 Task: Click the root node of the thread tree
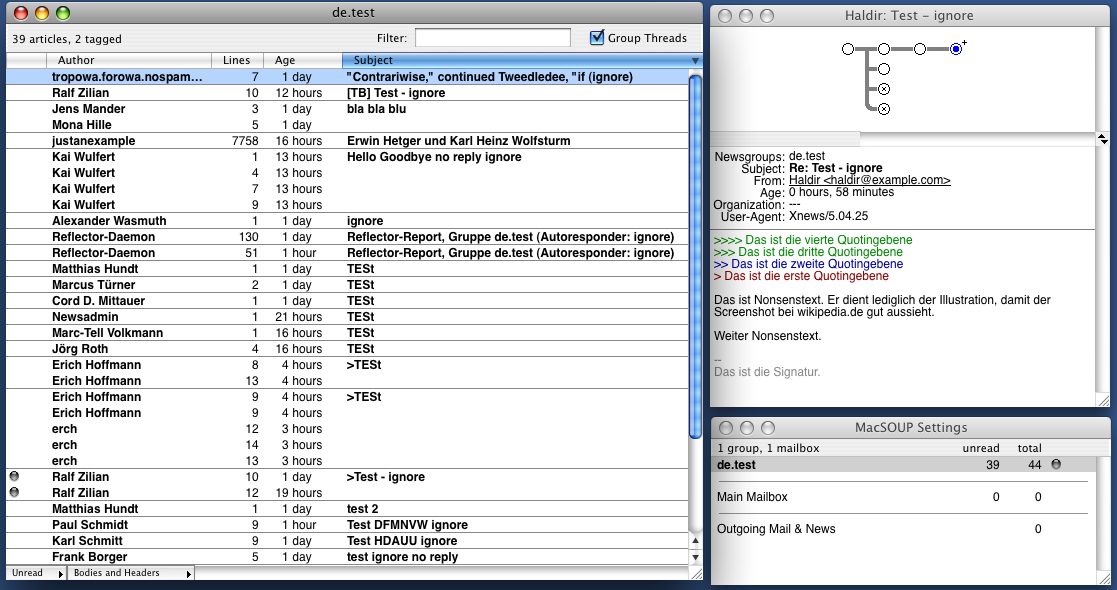(848, 48)
